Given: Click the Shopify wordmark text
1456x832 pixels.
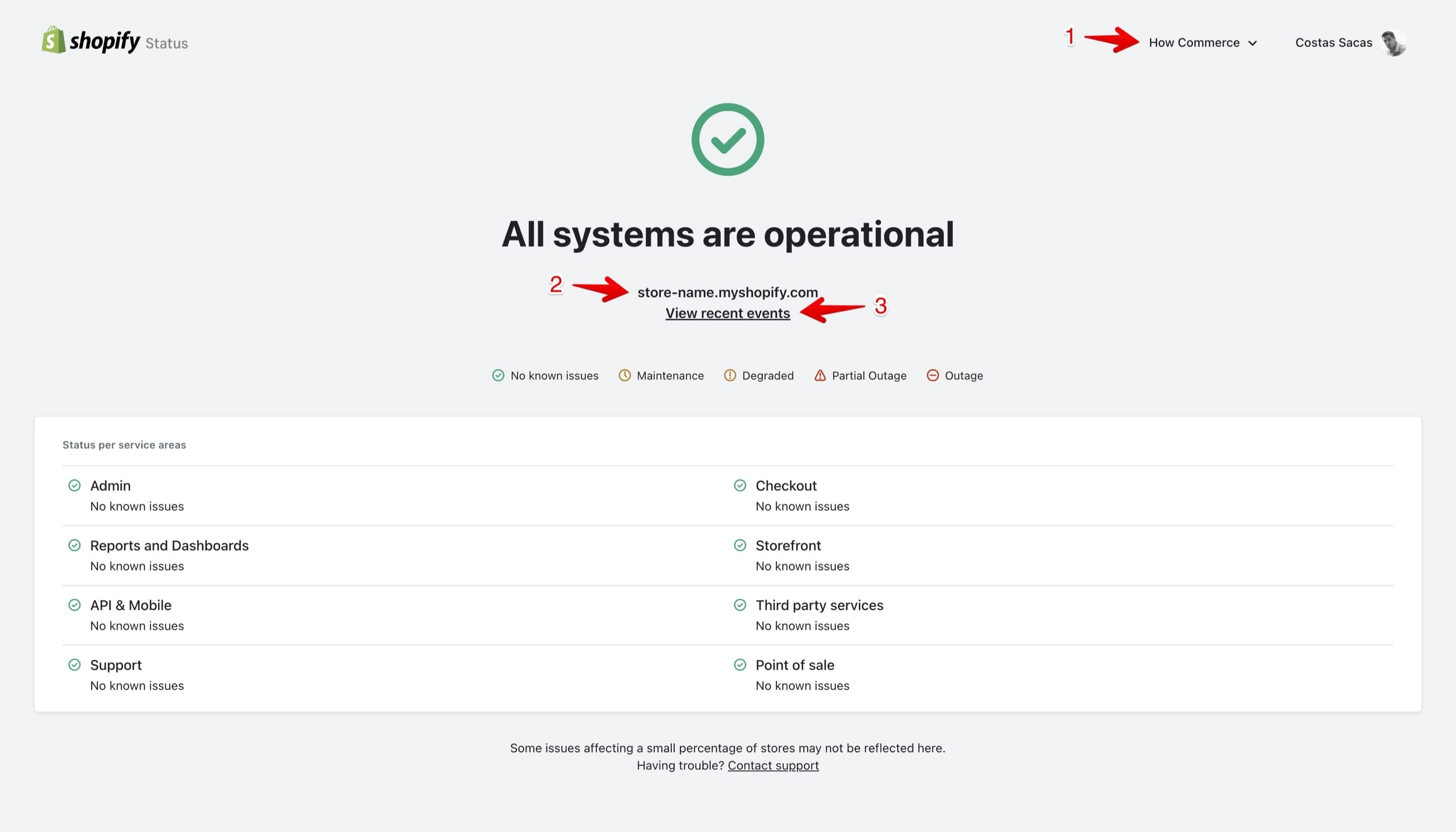Looking at the screenshot, I should click(x=105, y=41).
